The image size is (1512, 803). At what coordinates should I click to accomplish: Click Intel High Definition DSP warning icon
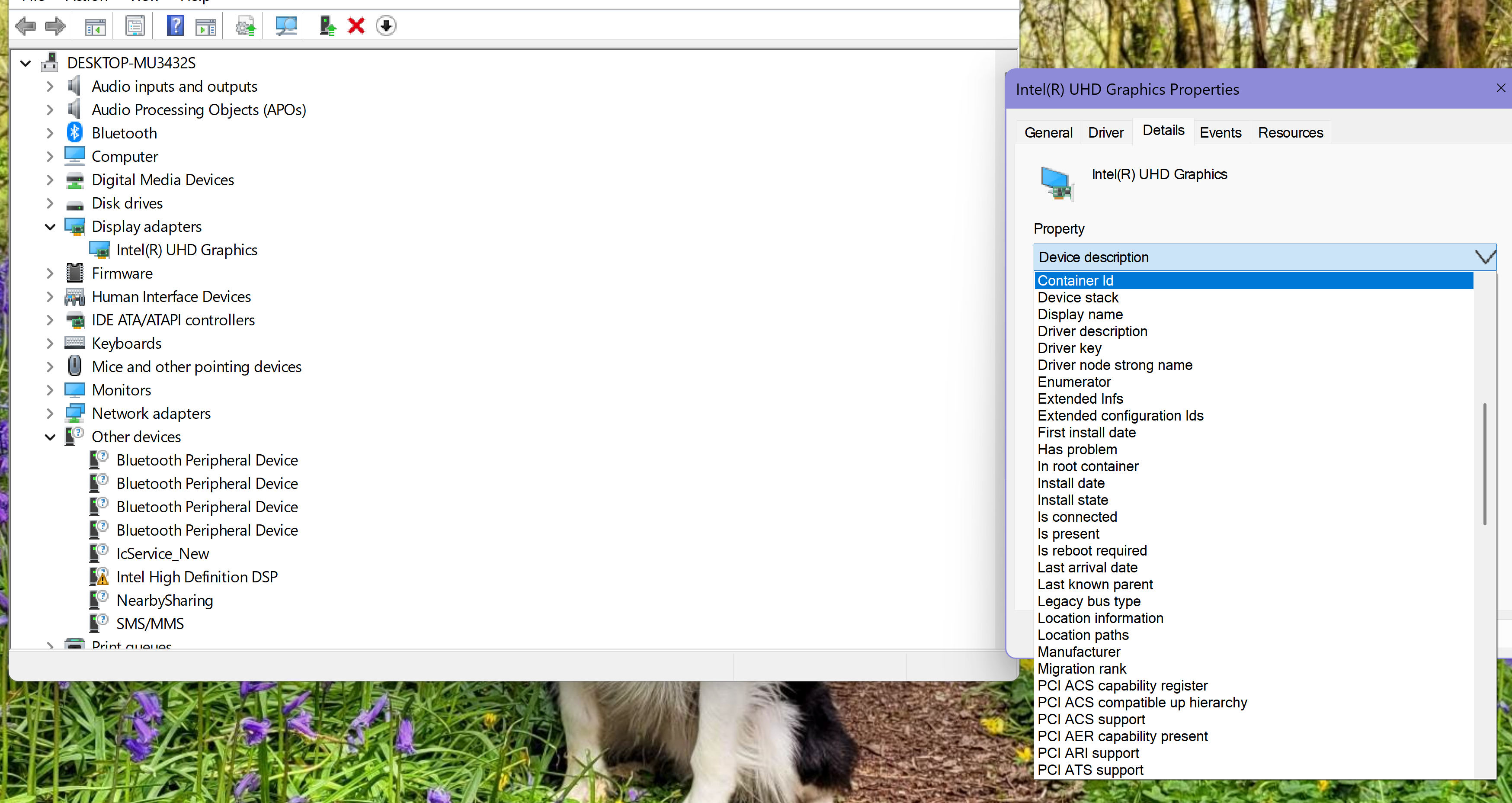pyautogui.click(x=99, y=576)
